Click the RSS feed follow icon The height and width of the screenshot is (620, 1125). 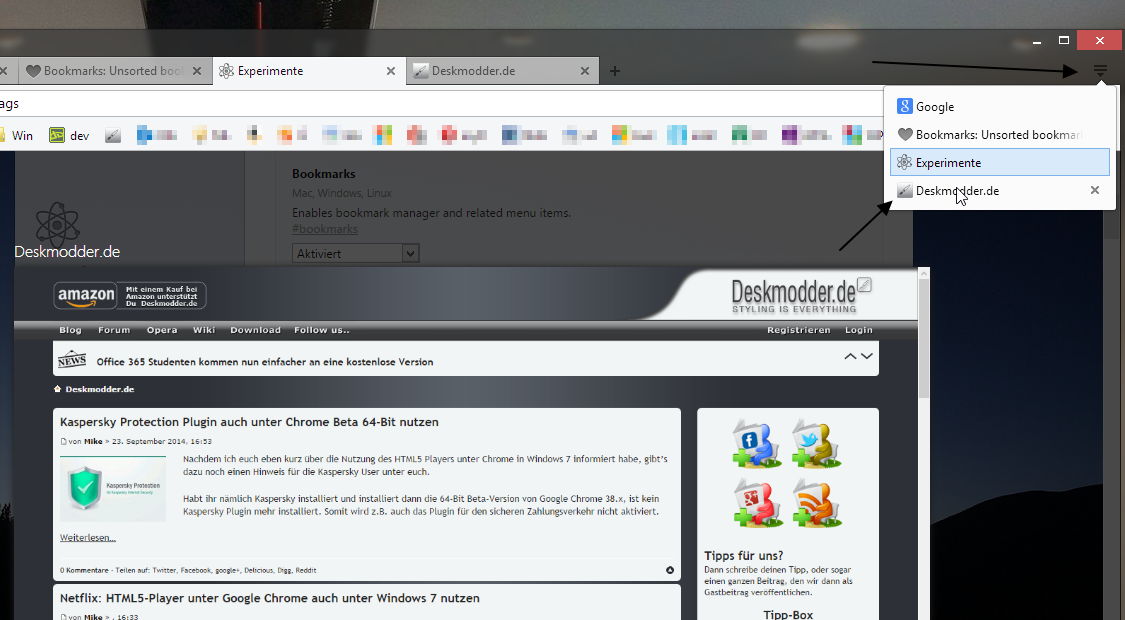point(816,502)
